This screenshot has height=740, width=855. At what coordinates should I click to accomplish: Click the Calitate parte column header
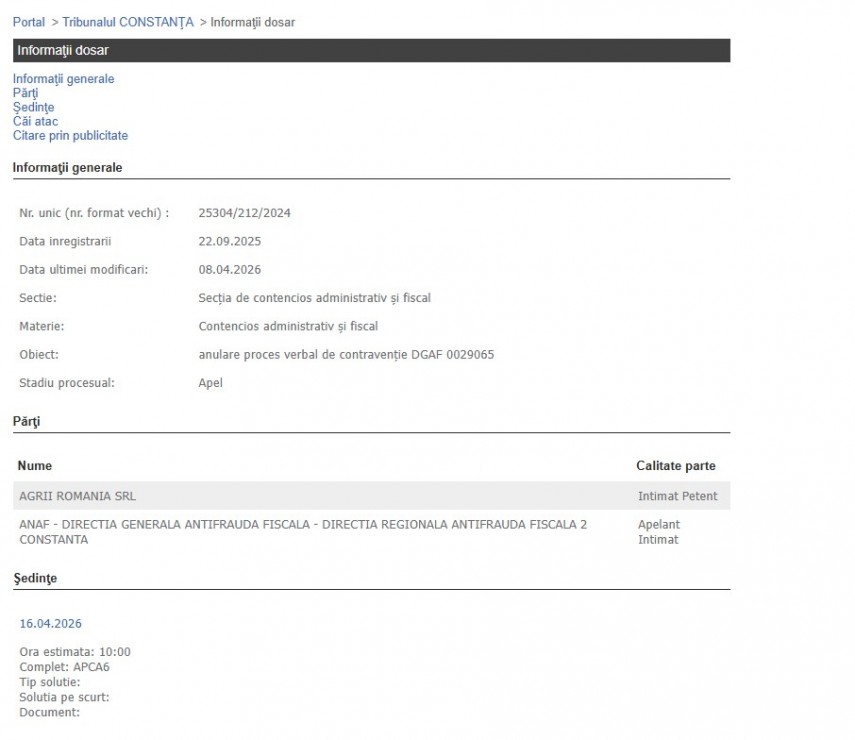click(675, 466)
